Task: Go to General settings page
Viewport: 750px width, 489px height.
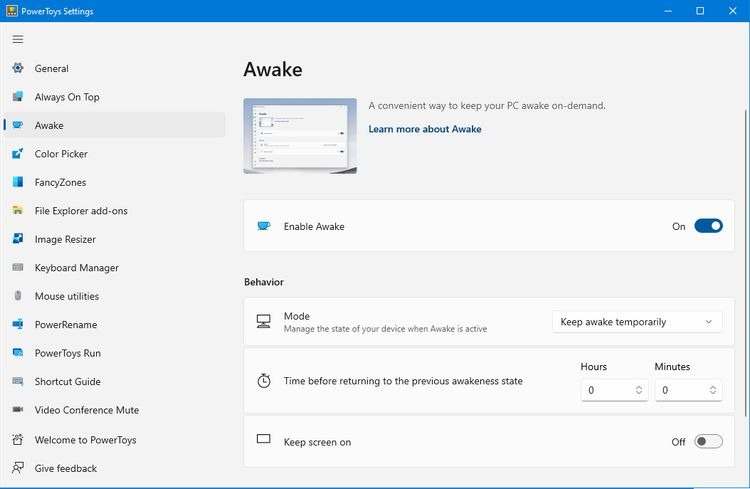Action: click(114, 68)
